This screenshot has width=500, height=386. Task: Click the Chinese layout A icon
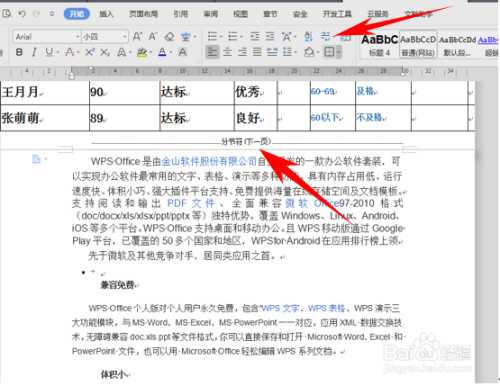286,36
